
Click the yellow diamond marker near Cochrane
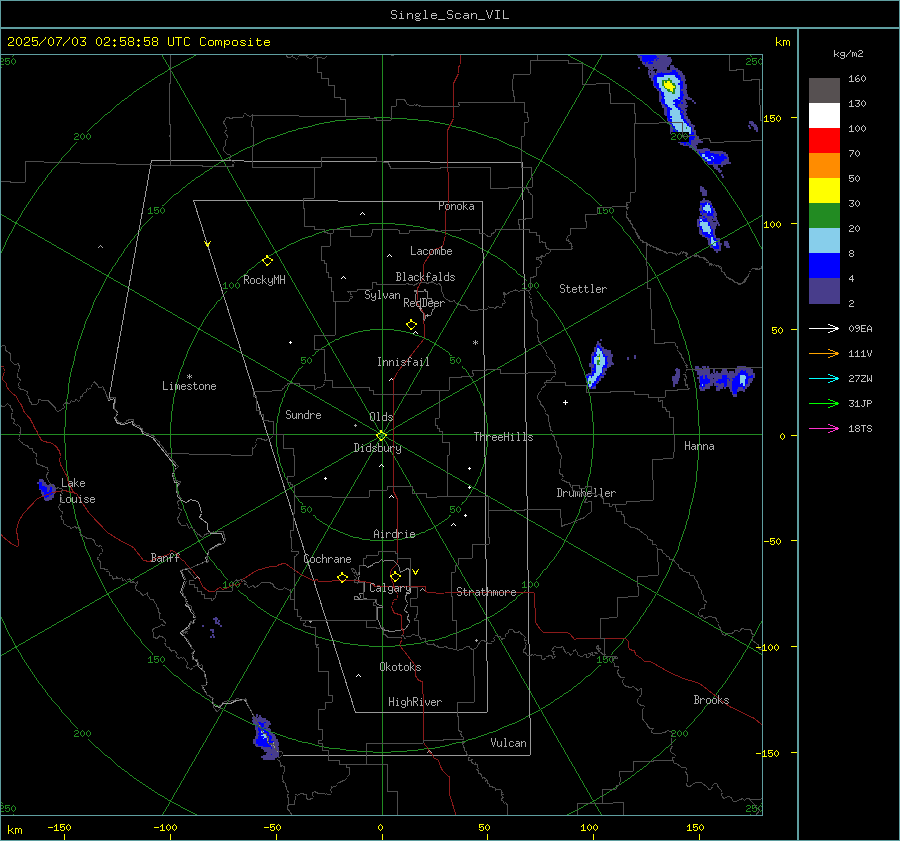coord(342,578)
